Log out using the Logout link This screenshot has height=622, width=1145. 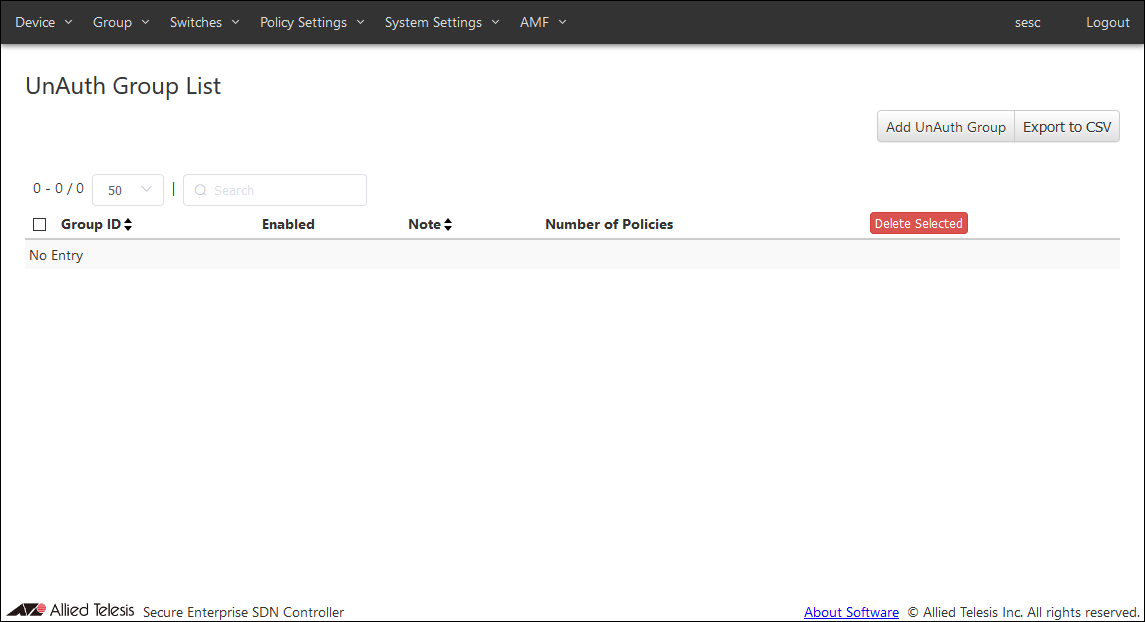click(1107, 22)
